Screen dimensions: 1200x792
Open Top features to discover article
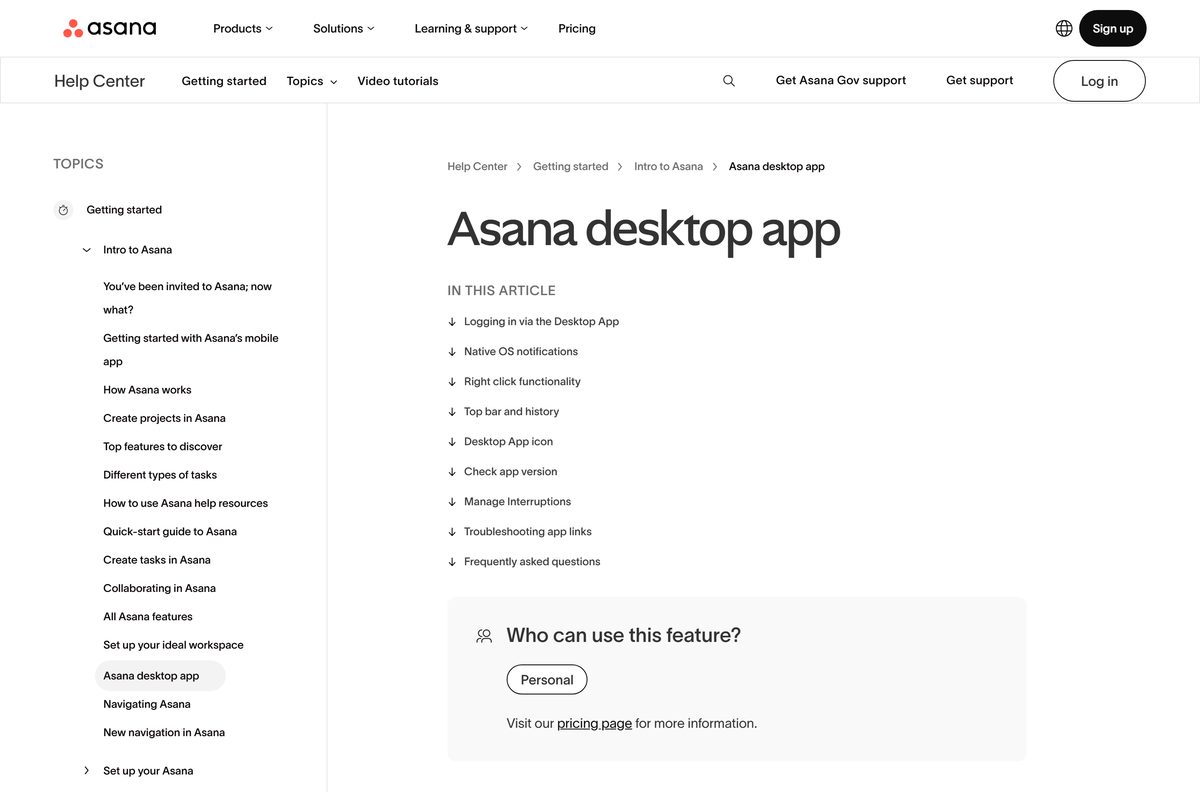coord(163,447)
